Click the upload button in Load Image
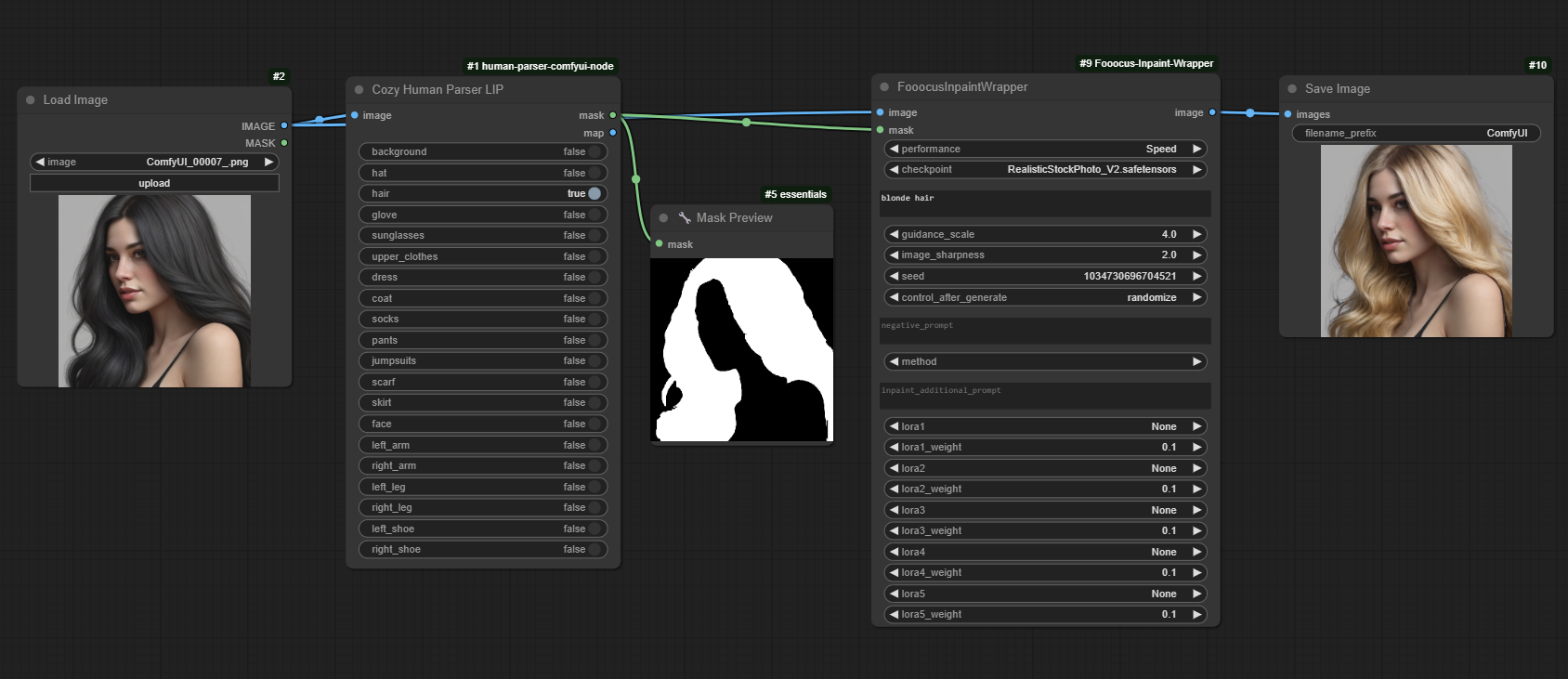 (x=154, y=183)
